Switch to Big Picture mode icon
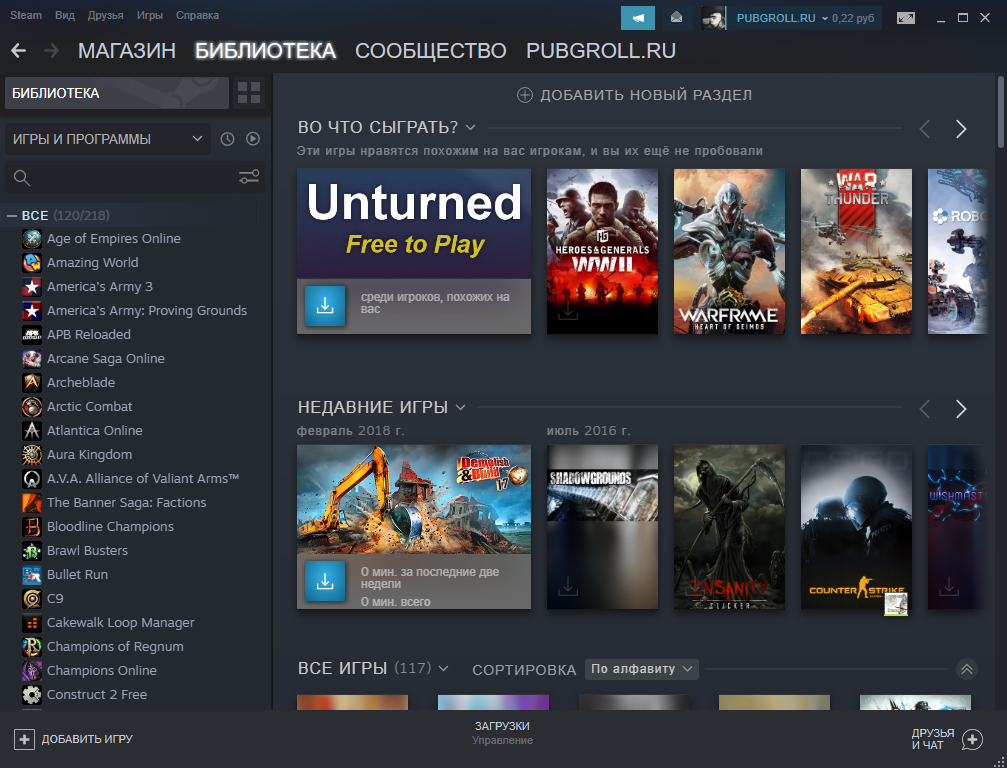 pyautogui.click(x=906, y=18)
